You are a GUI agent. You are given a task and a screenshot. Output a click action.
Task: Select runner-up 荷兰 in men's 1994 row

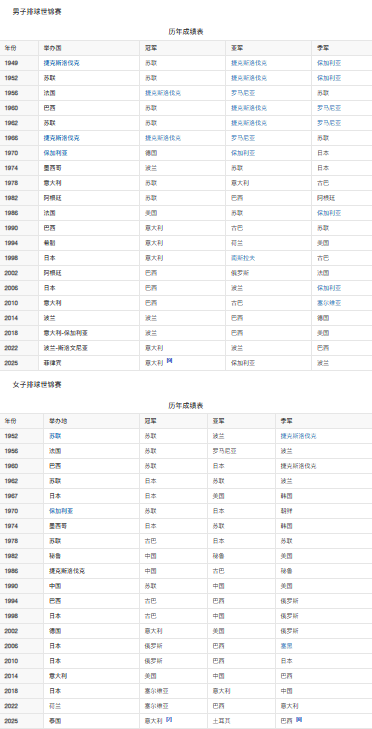(237, 243)
